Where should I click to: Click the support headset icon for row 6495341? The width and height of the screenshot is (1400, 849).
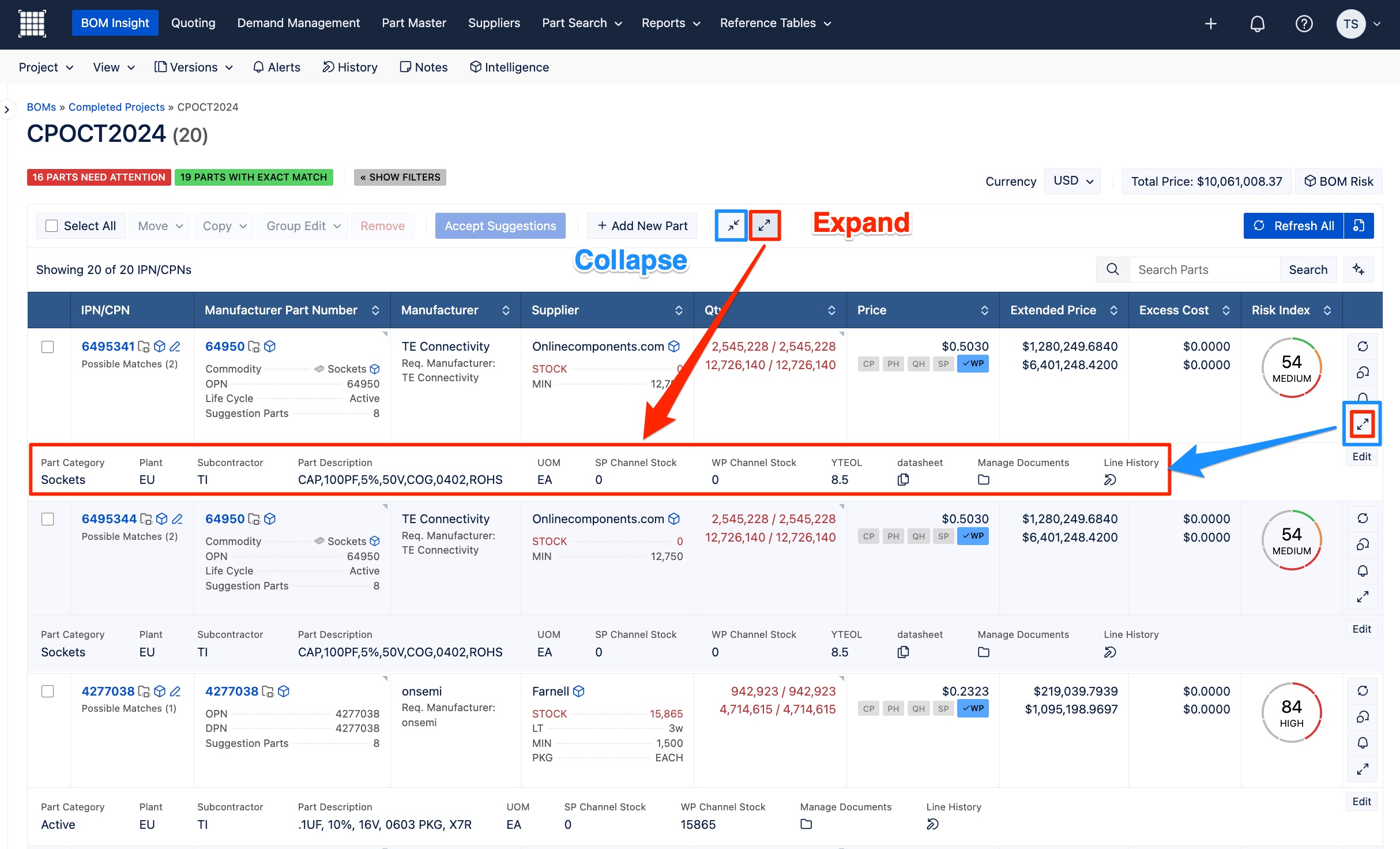coord(1363,373)
